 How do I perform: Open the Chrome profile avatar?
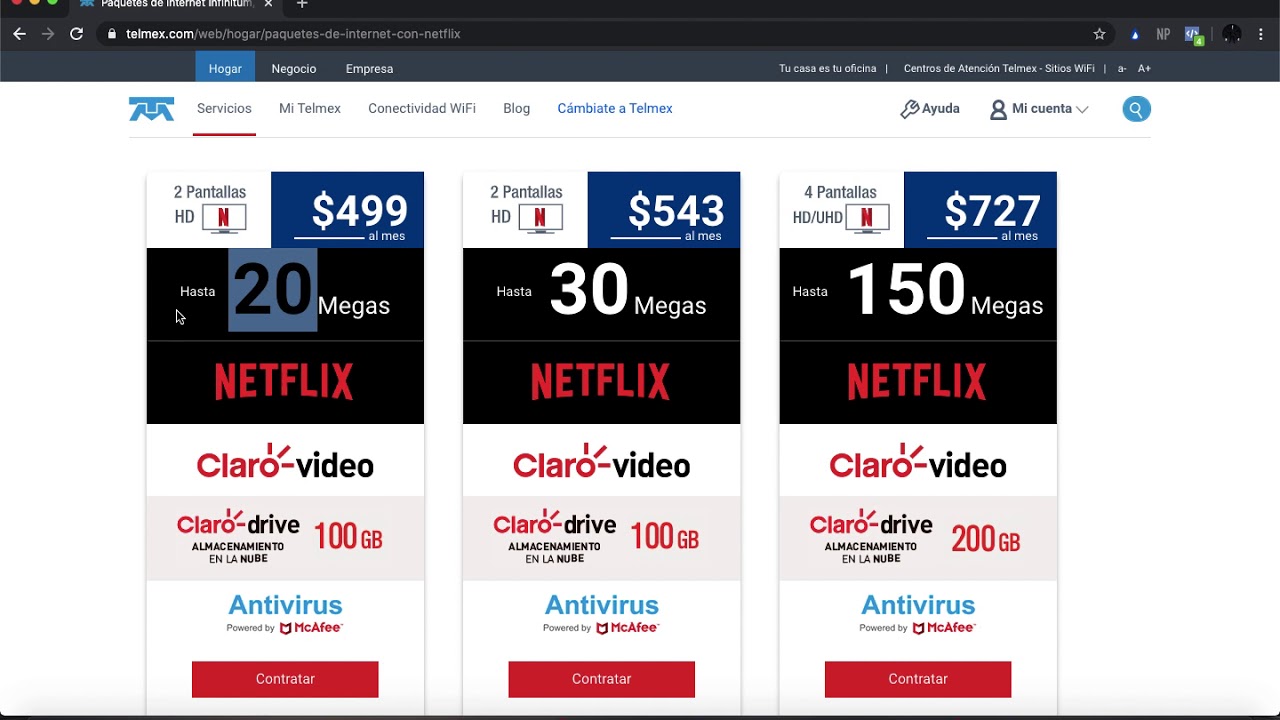point(1232,34)
